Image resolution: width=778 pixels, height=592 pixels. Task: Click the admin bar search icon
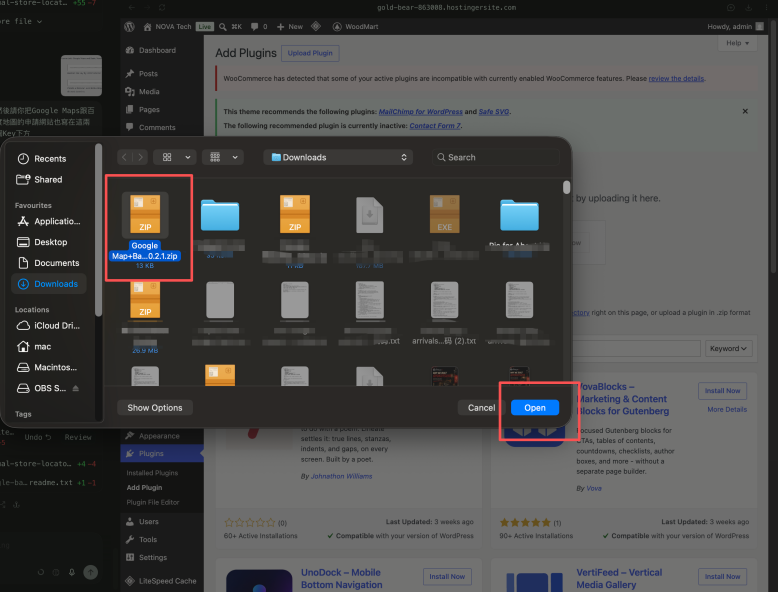coord(223,27)
